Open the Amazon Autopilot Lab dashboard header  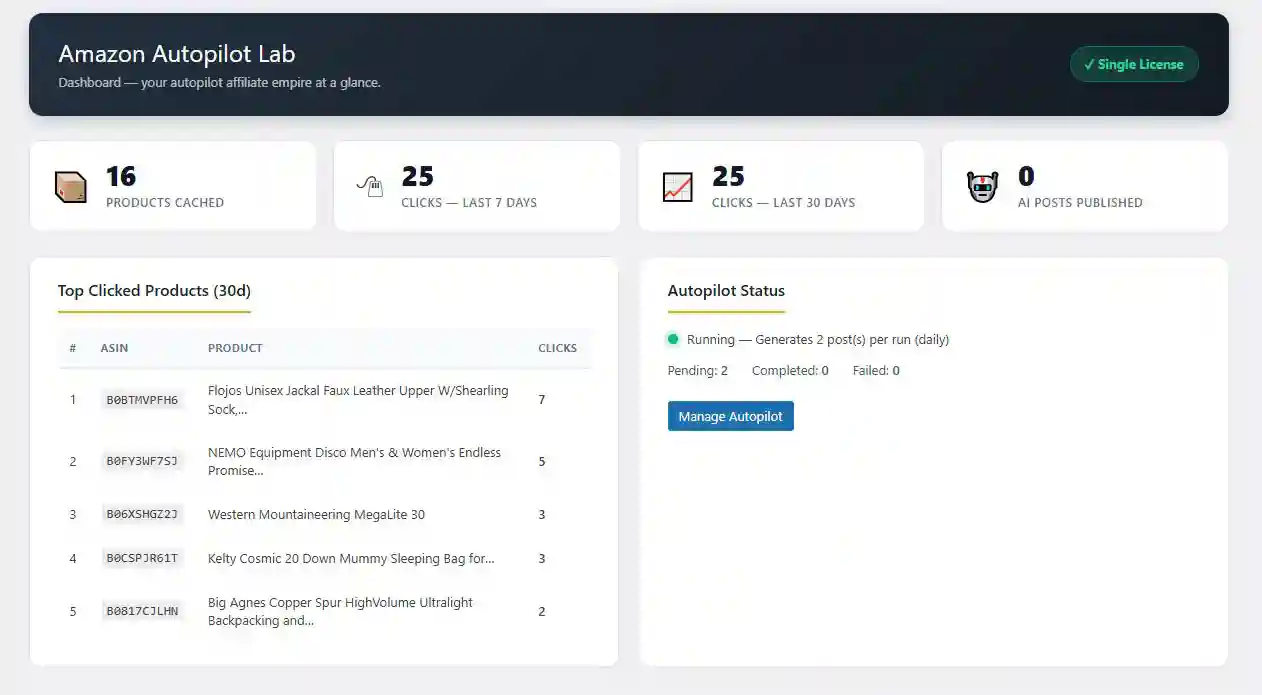176,54
